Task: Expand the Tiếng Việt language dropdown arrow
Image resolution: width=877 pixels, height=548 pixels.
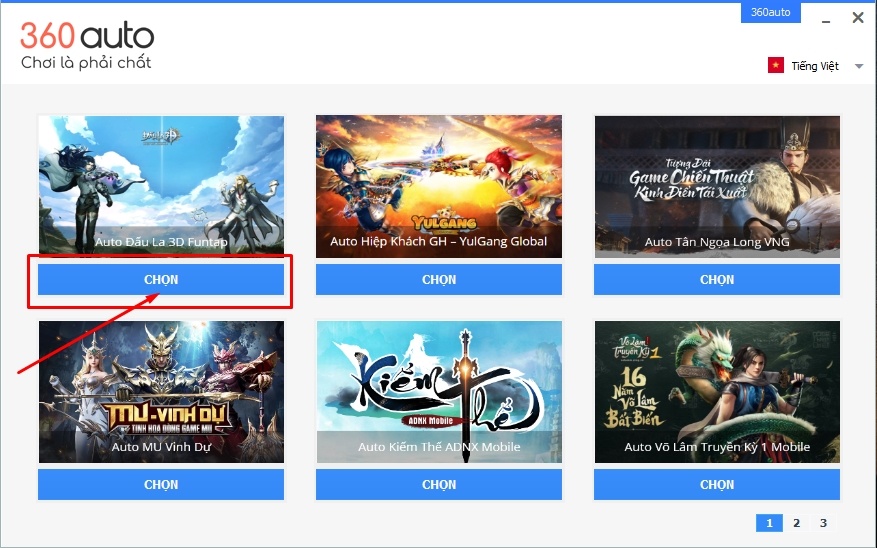Action: 859,66
